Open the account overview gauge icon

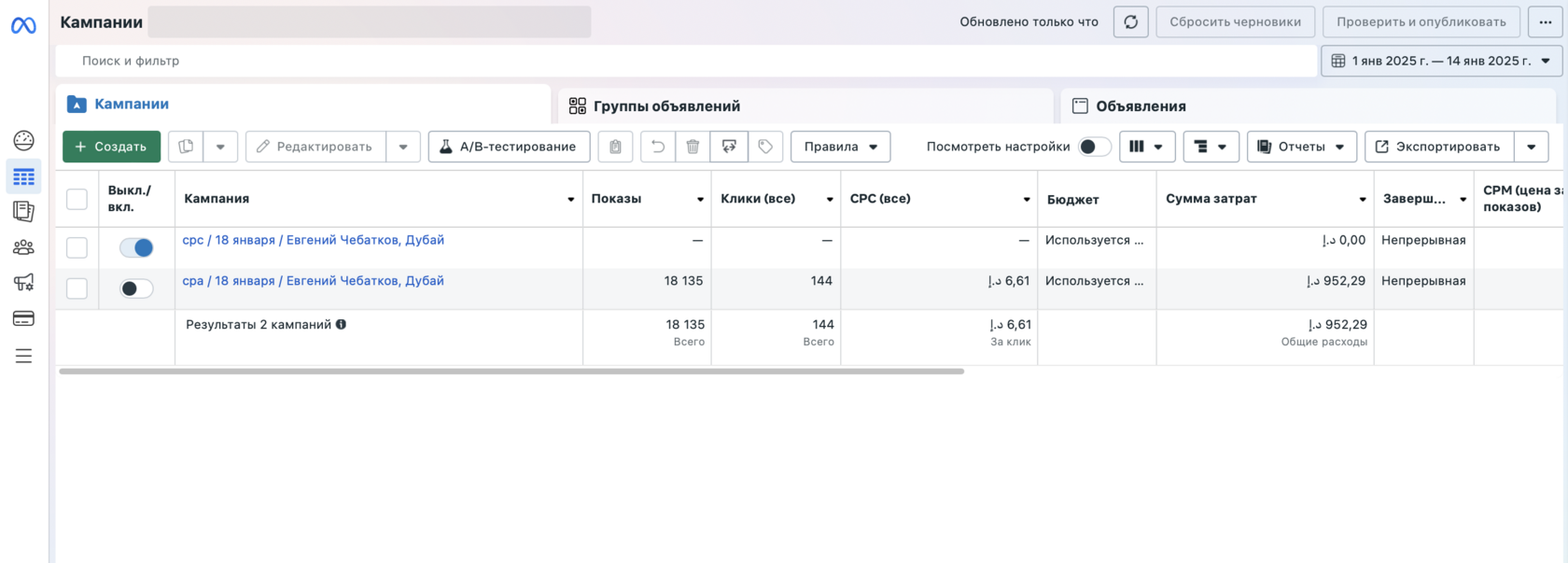[x=23, y=140]
